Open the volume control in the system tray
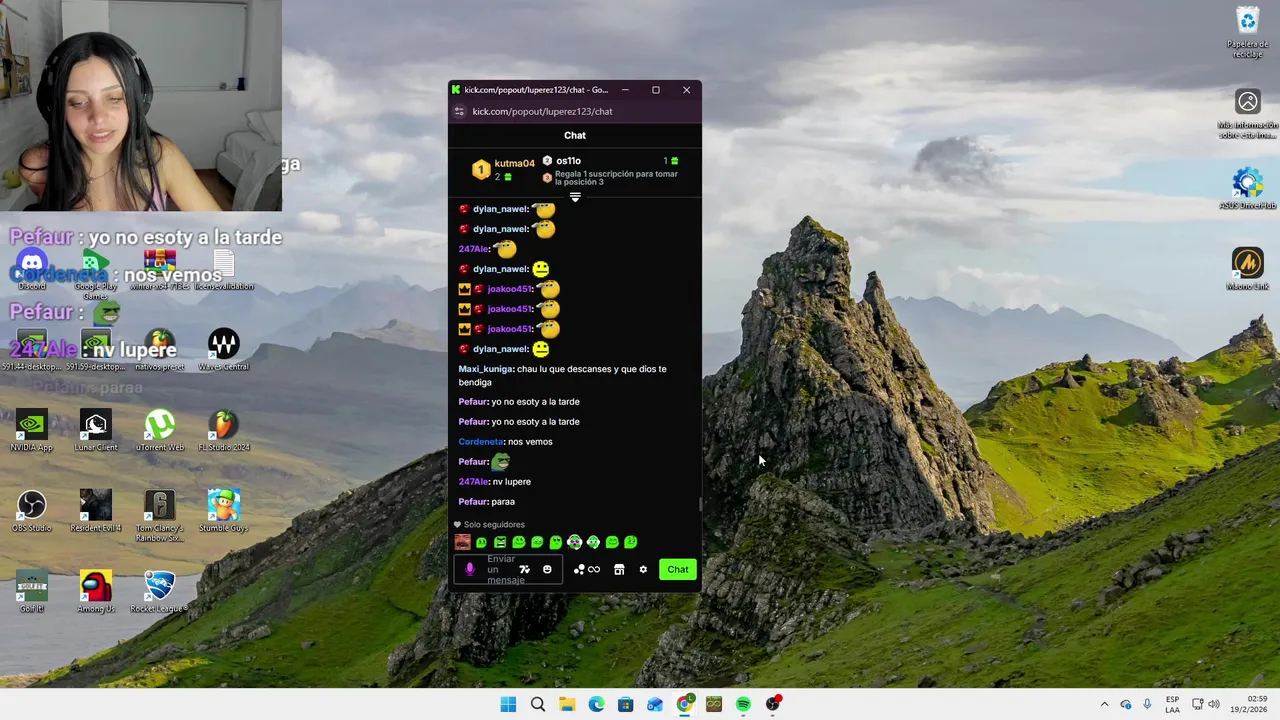1280x720 pixels. [1214, 705]
